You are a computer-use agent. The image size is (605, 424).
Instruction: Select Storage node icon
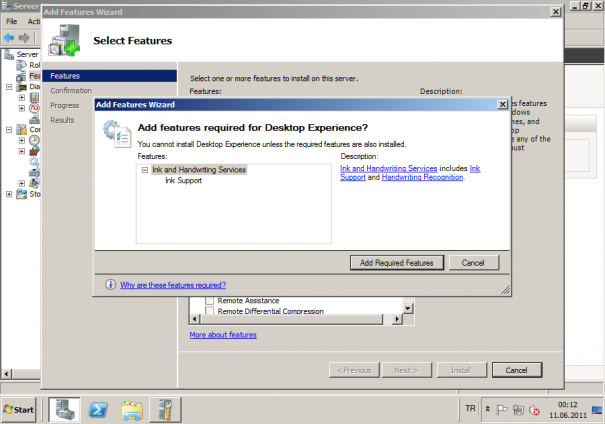[22, 194]
